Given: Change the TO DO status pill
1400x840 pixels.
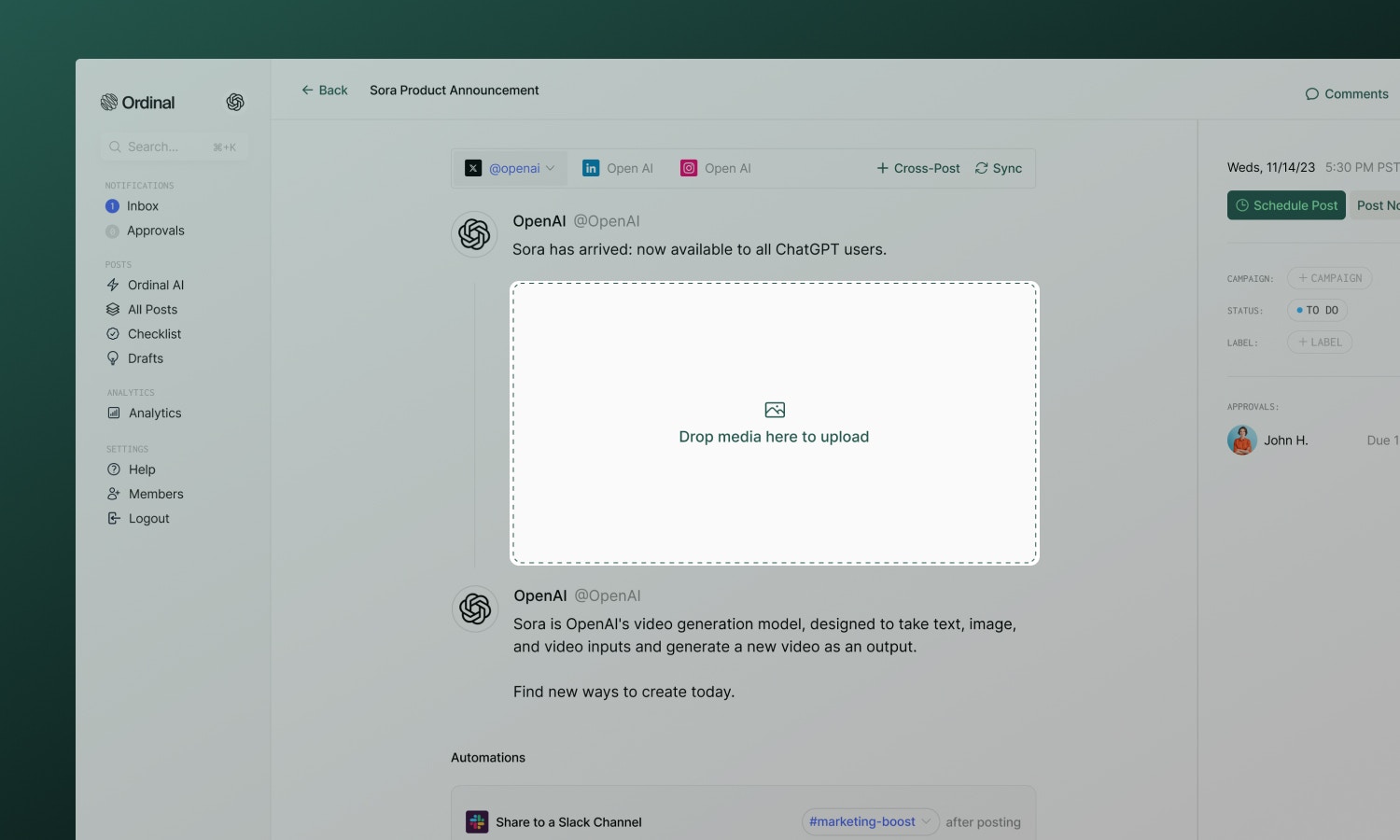Looking at the screenshot, I should tap(1318, 310).
